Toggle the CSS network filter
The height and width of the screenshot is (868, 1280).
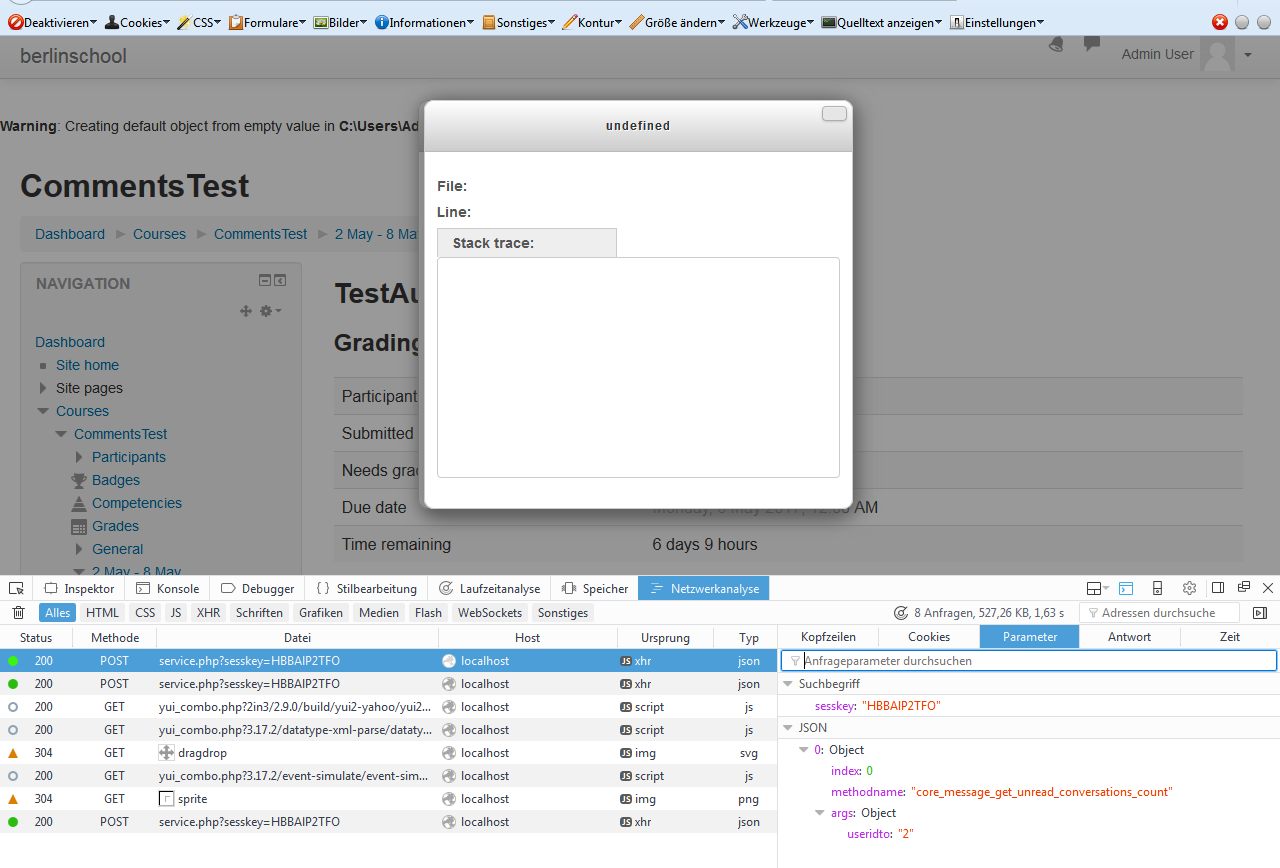tap(145, 612)
